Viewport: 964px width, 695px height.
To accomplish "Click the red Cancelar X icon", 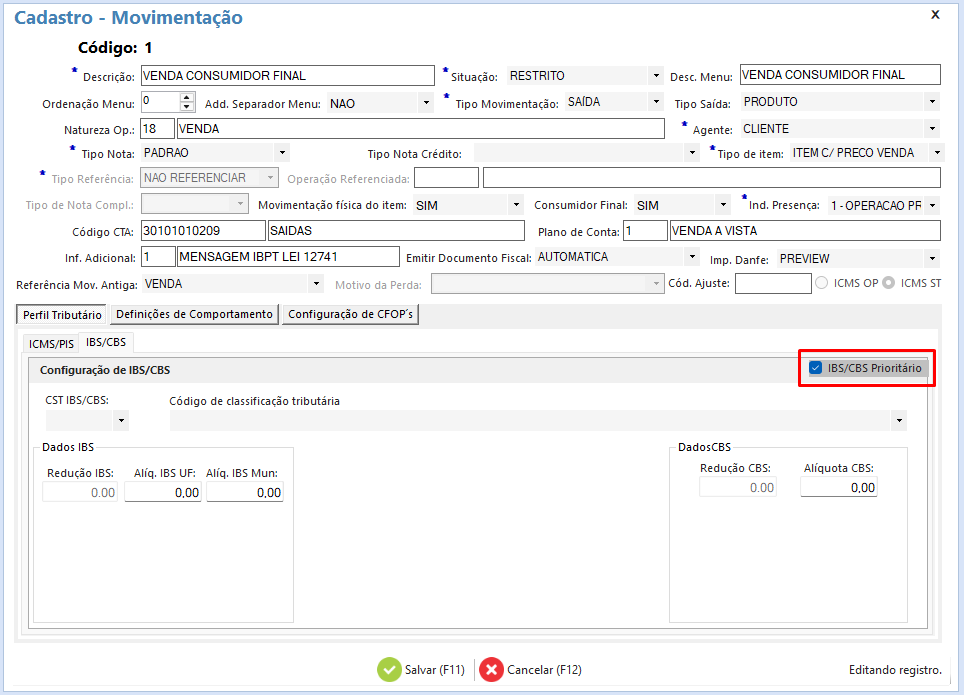I will [491, 670].
